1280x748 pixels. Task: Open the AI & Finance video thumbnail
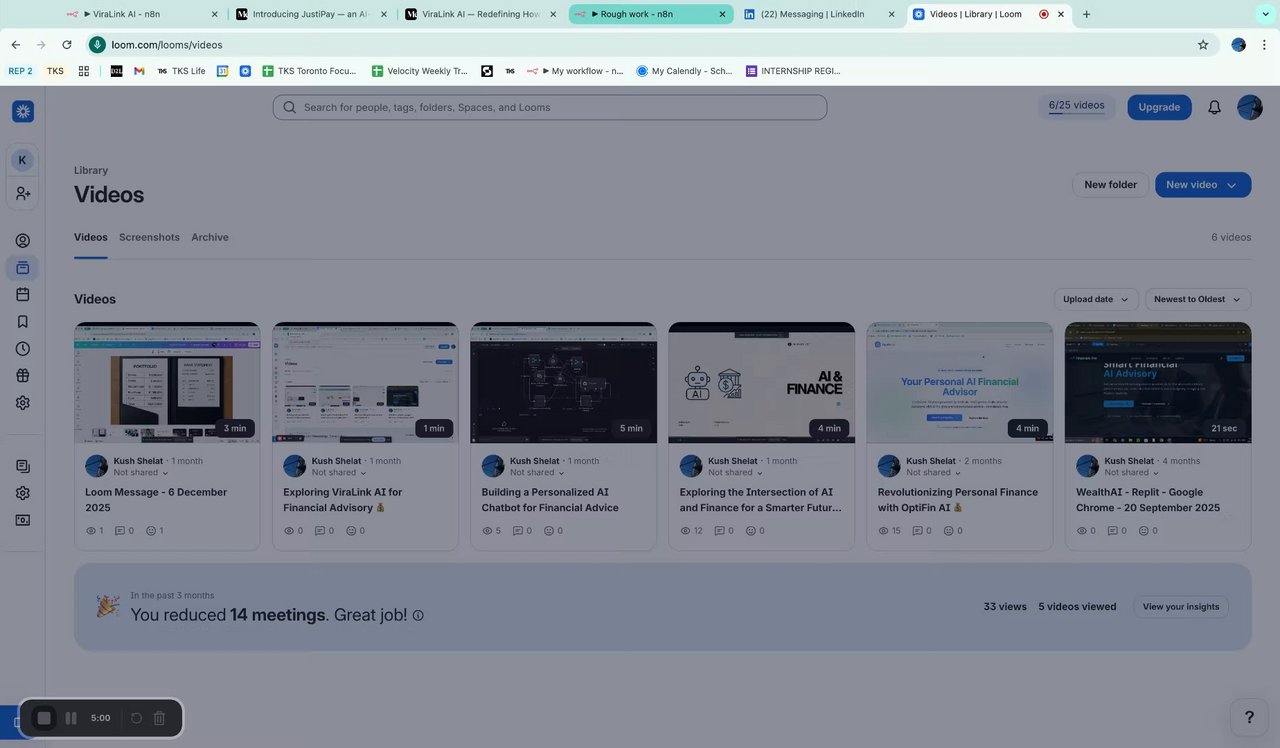coord(761,383)
